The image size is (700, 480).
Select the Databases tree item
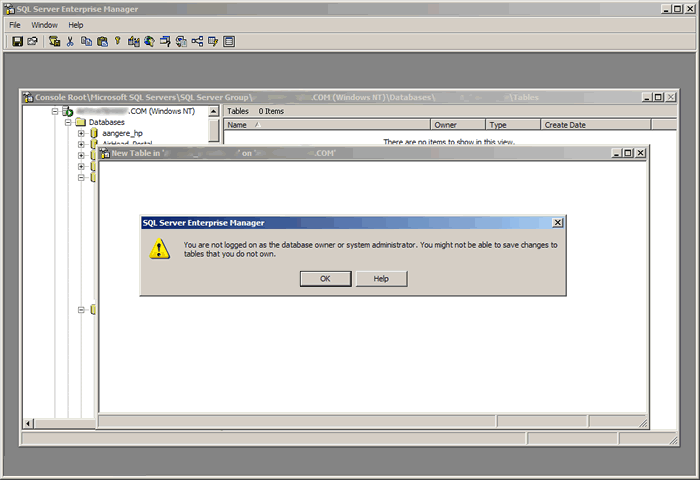(x=107, y=122)
